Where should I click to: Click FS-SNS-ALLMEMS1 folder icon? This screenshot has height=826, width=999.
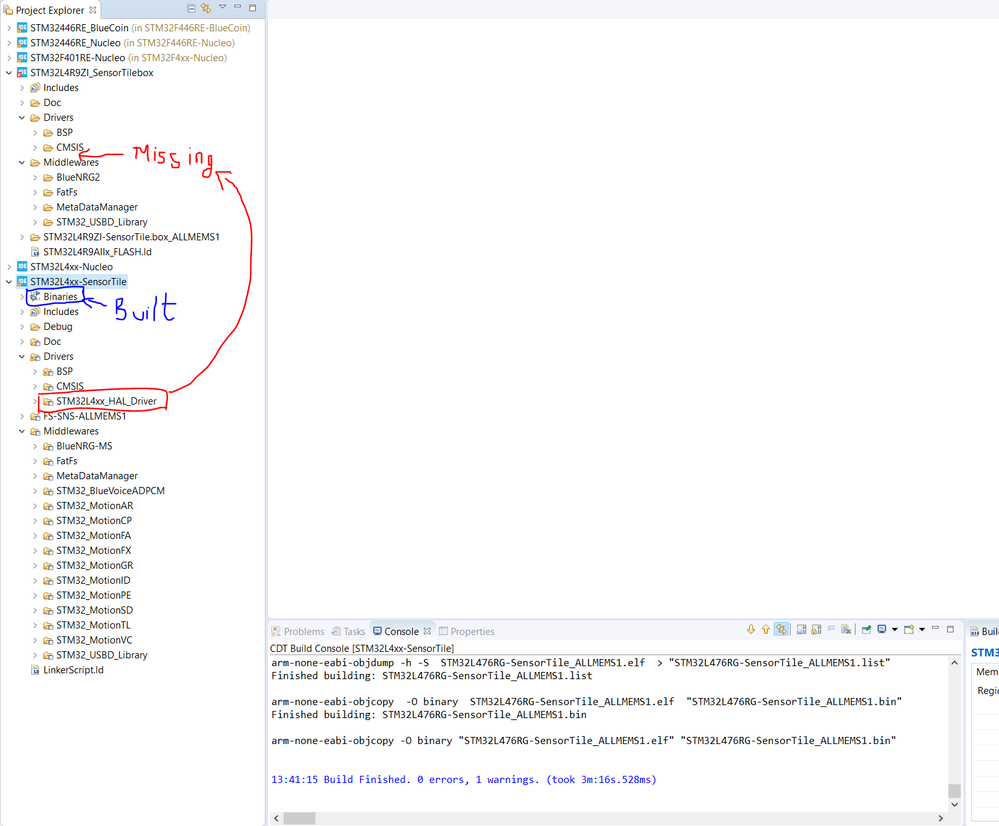click(35, 417)
